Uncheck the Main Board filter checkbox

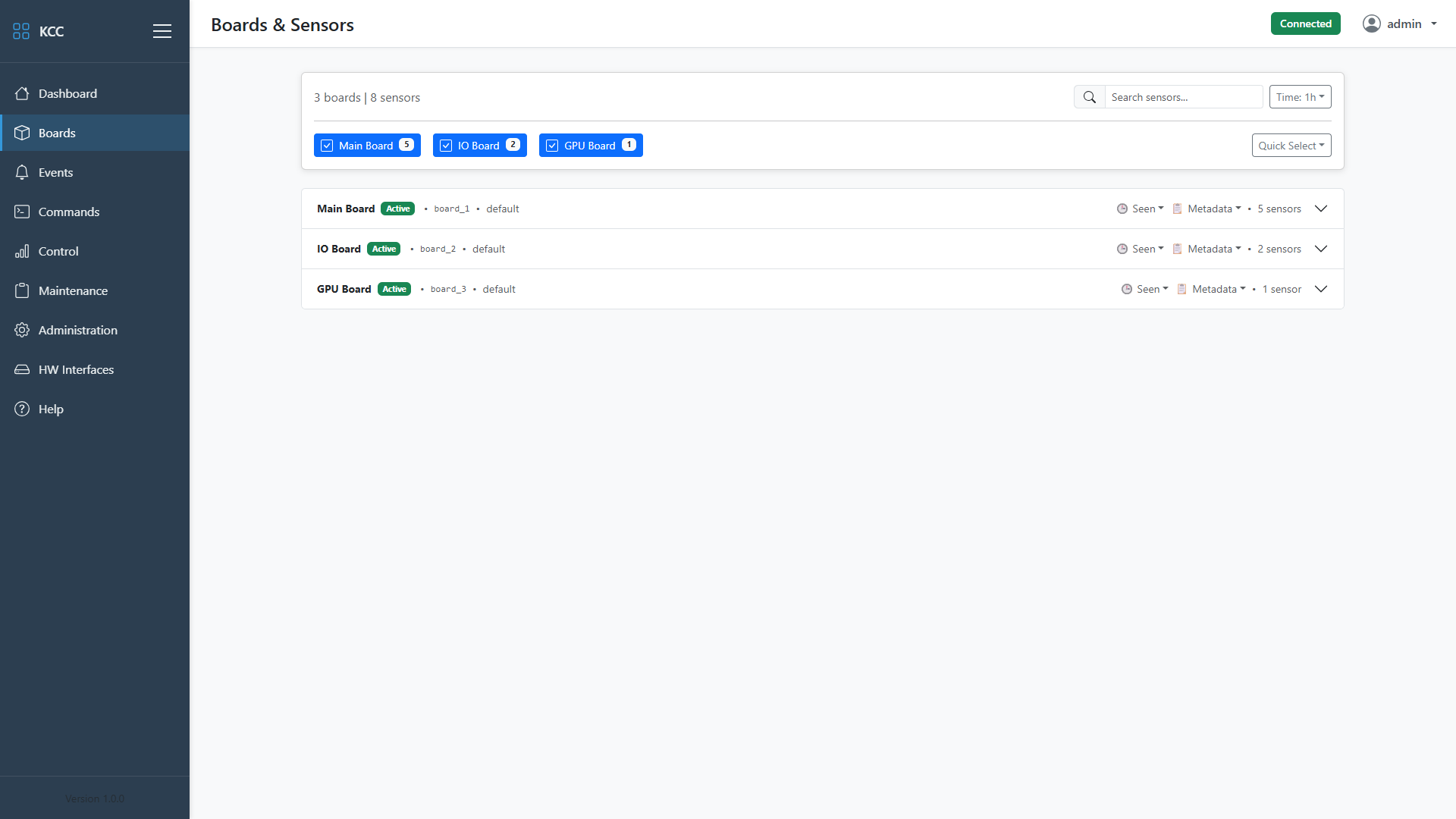coord(327,146)
